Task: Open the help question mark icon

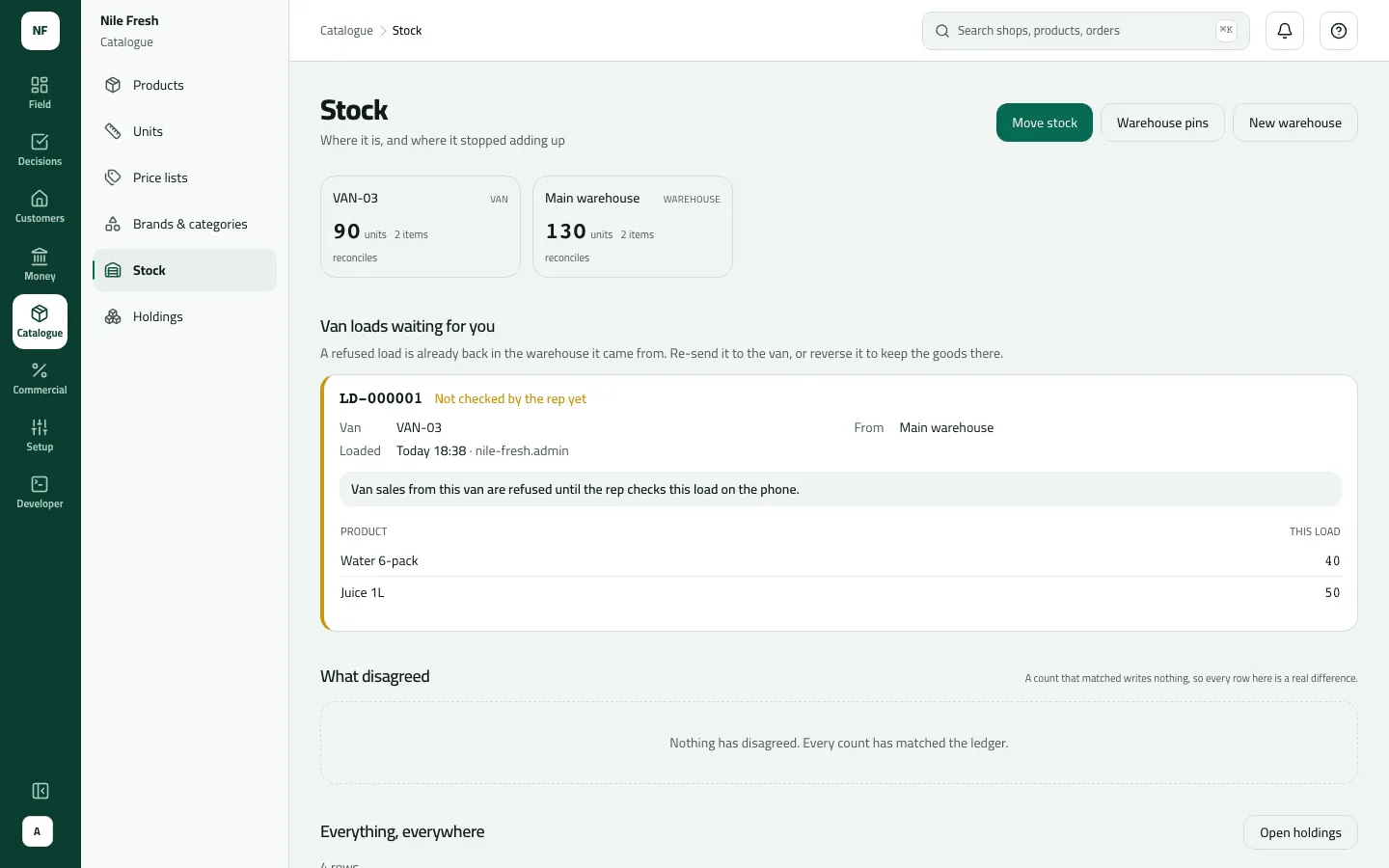Action: point(1339,31)
